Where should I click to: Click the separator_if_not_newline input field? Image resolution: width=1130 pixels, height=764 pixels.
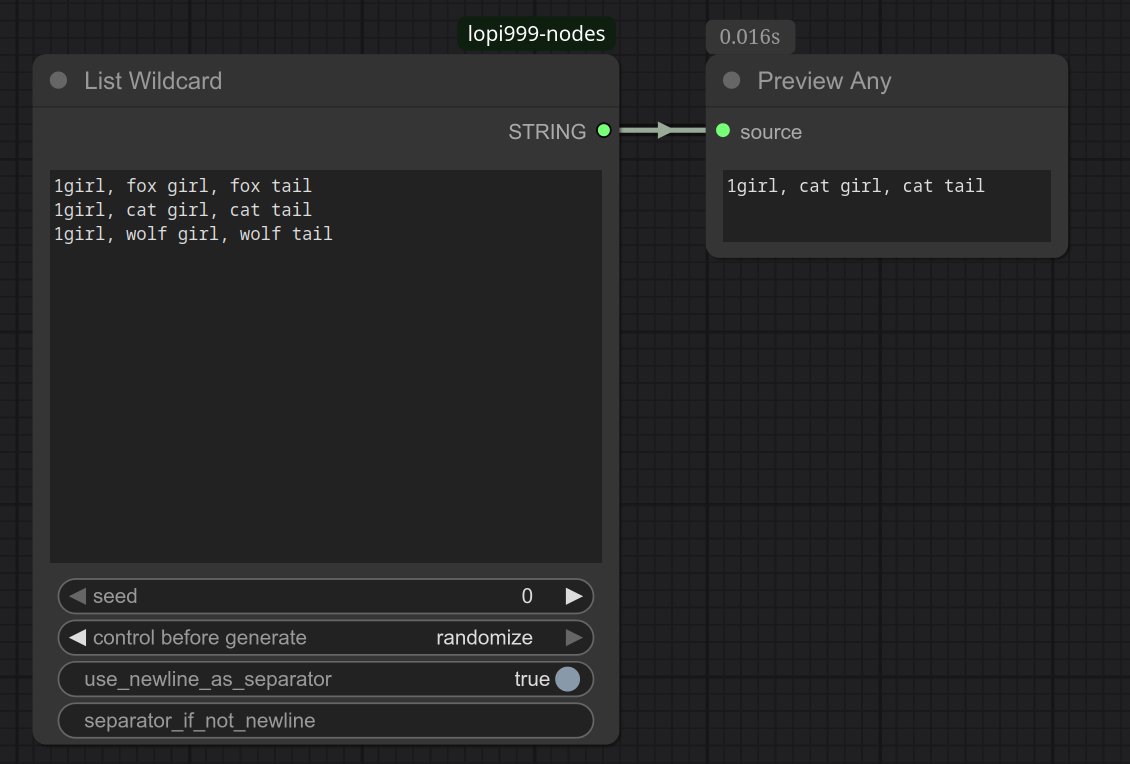pos(326,721)
